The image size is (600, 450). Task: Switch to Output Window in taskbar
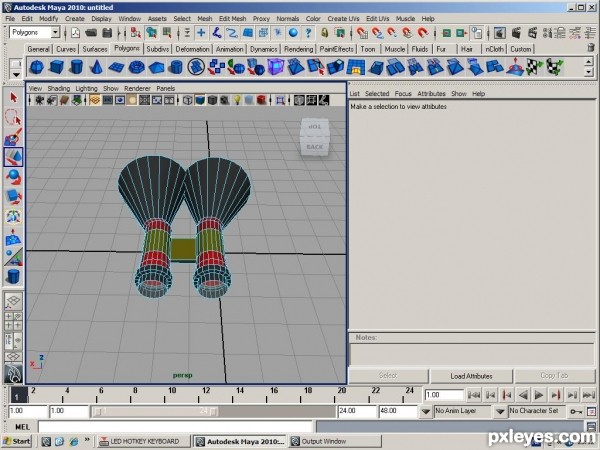tap(335, 441)
